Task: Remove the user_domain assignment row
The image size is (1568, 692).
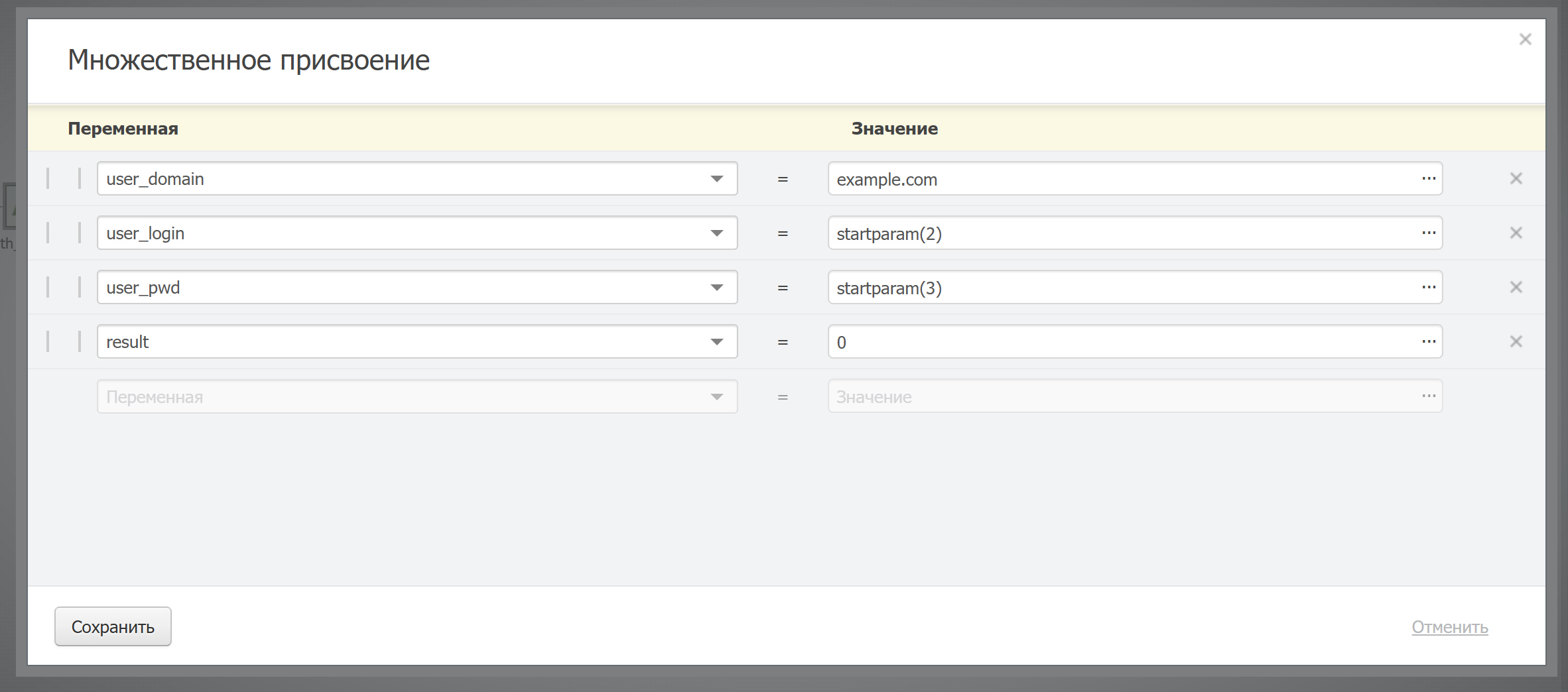Action: [x=1516, y=178]
